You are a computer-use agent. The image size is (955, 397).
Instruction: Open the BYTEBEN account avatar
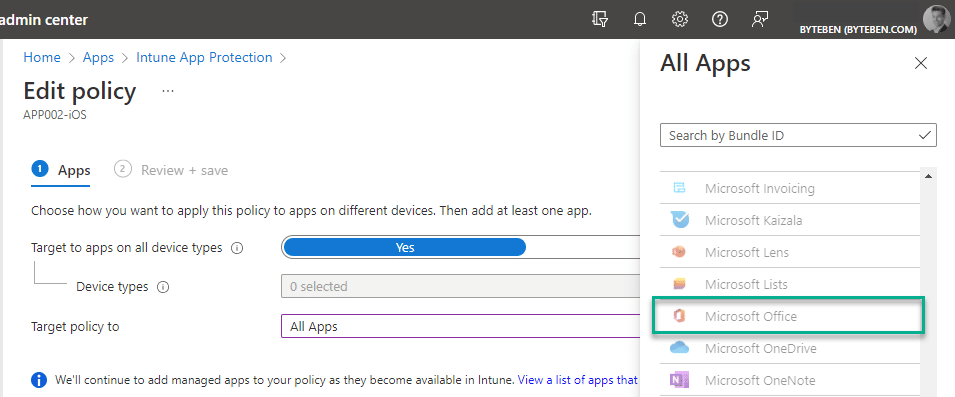click(937, 19)
